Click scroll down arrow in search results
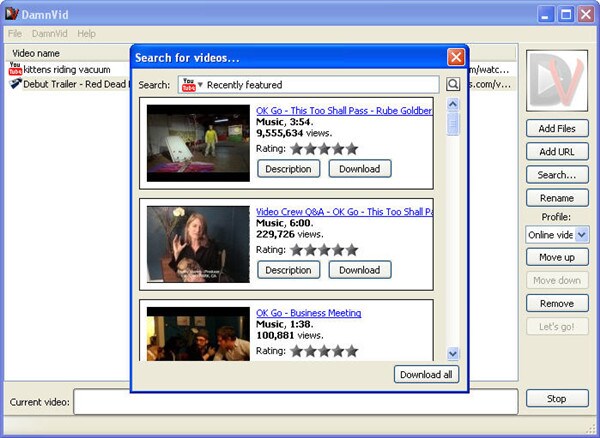Viewport: 600px width, 438px height. [x=453, y=354]
